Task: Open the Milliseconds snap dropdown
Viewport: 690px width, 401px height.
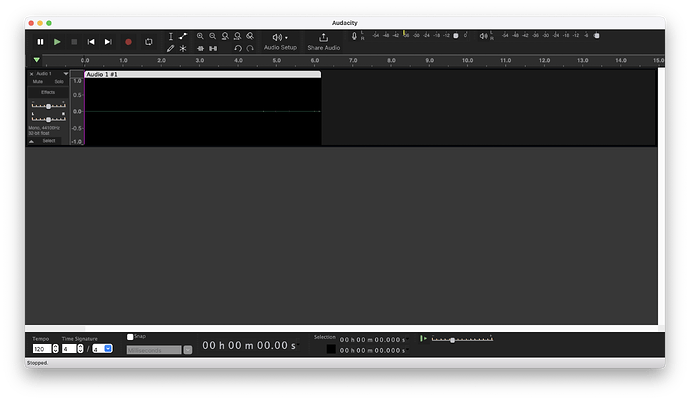Action: [187, 350]
